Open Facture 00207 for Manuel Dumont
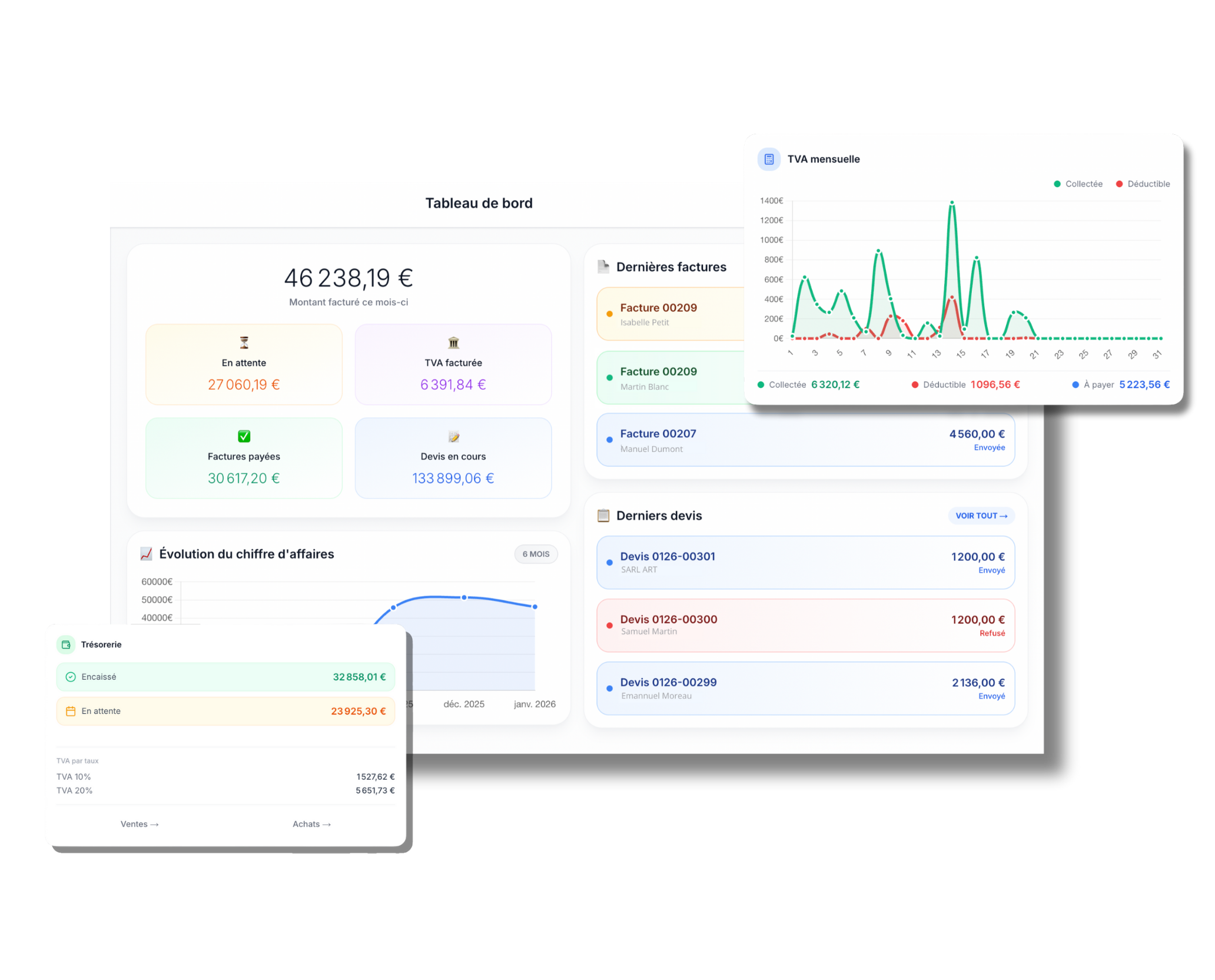This screenshot has height=980, width=1215. pyautogui.click(x=805, y=440)
